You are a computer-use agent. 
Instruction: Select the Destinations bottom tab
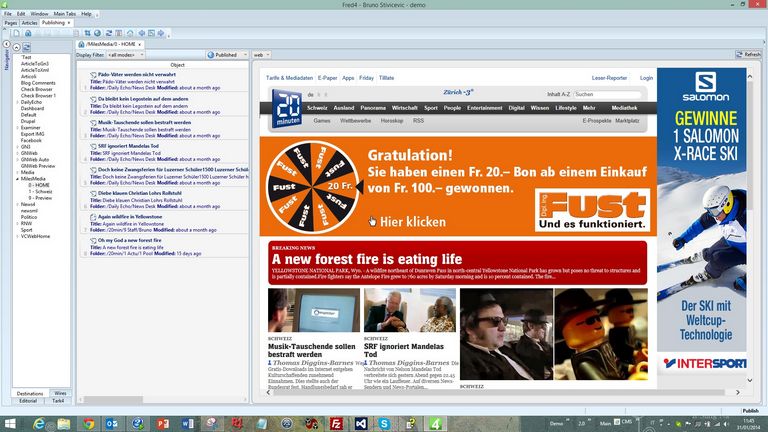coord(30,393)
